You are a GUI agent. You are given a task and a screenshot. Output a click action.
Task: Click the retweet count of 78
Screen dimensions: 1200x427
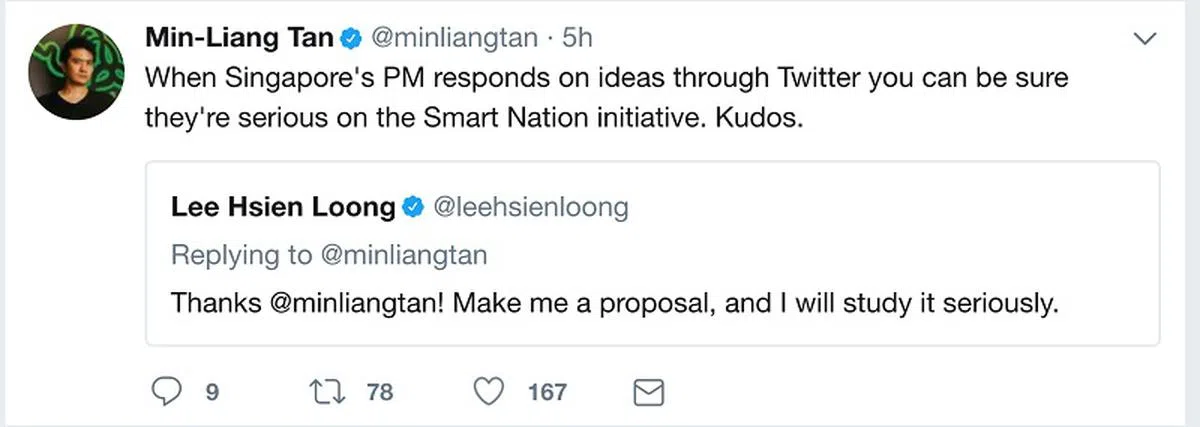[380, 392]
